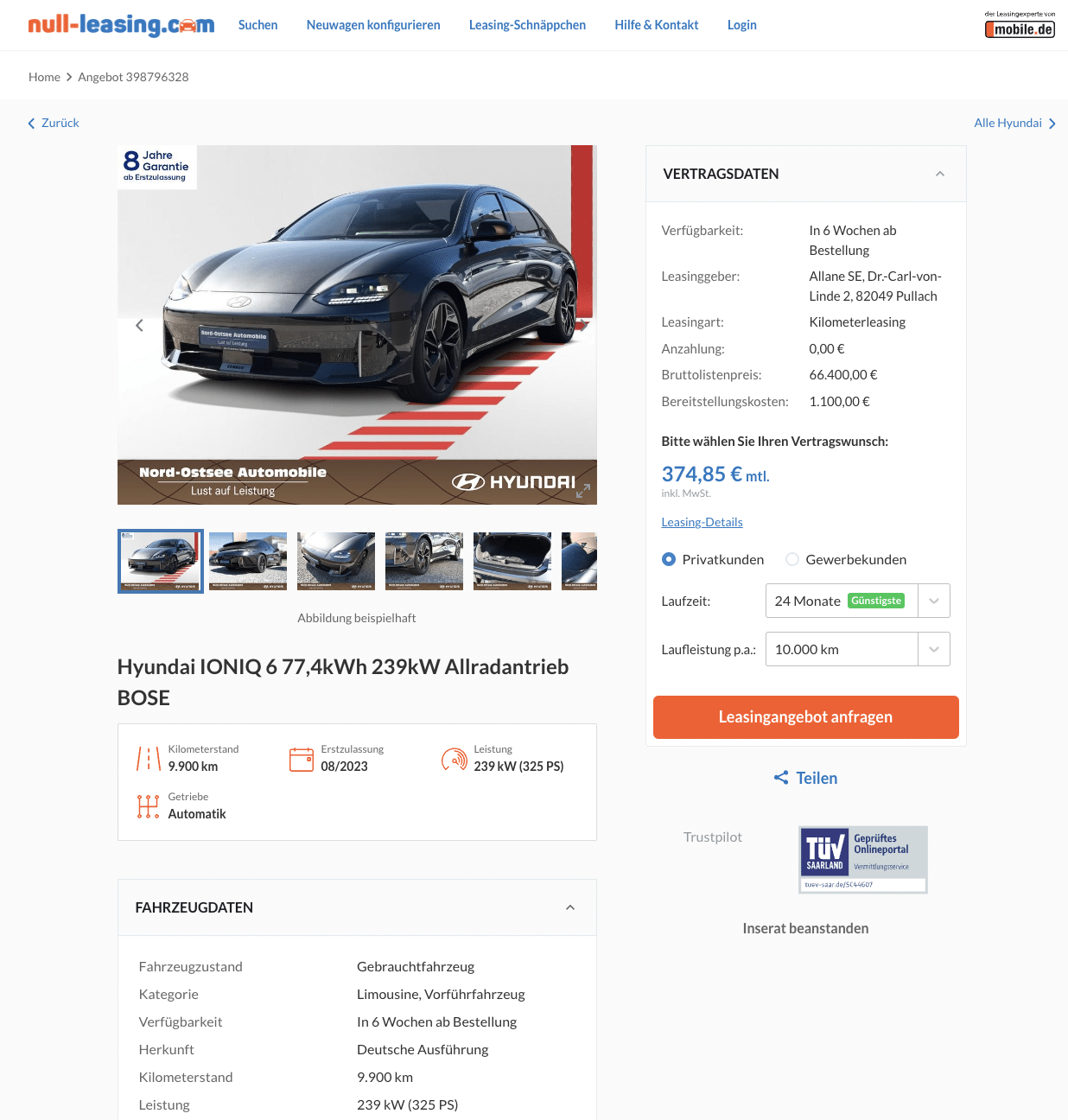Open the Leasing-Details link

click(702, 522)
